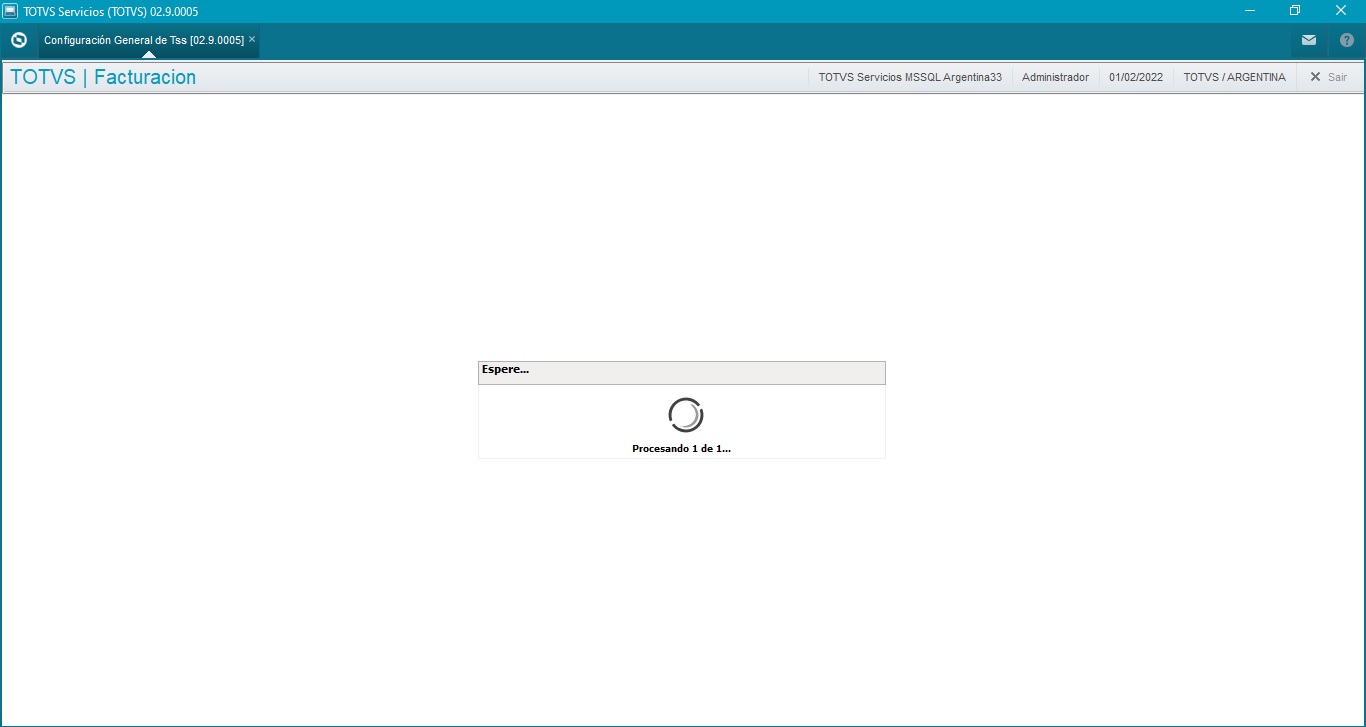This screenshot has width=1366, height=727.
Task: Click the Procesando 1 de 1... message
Action: click(x=682, y=449)
